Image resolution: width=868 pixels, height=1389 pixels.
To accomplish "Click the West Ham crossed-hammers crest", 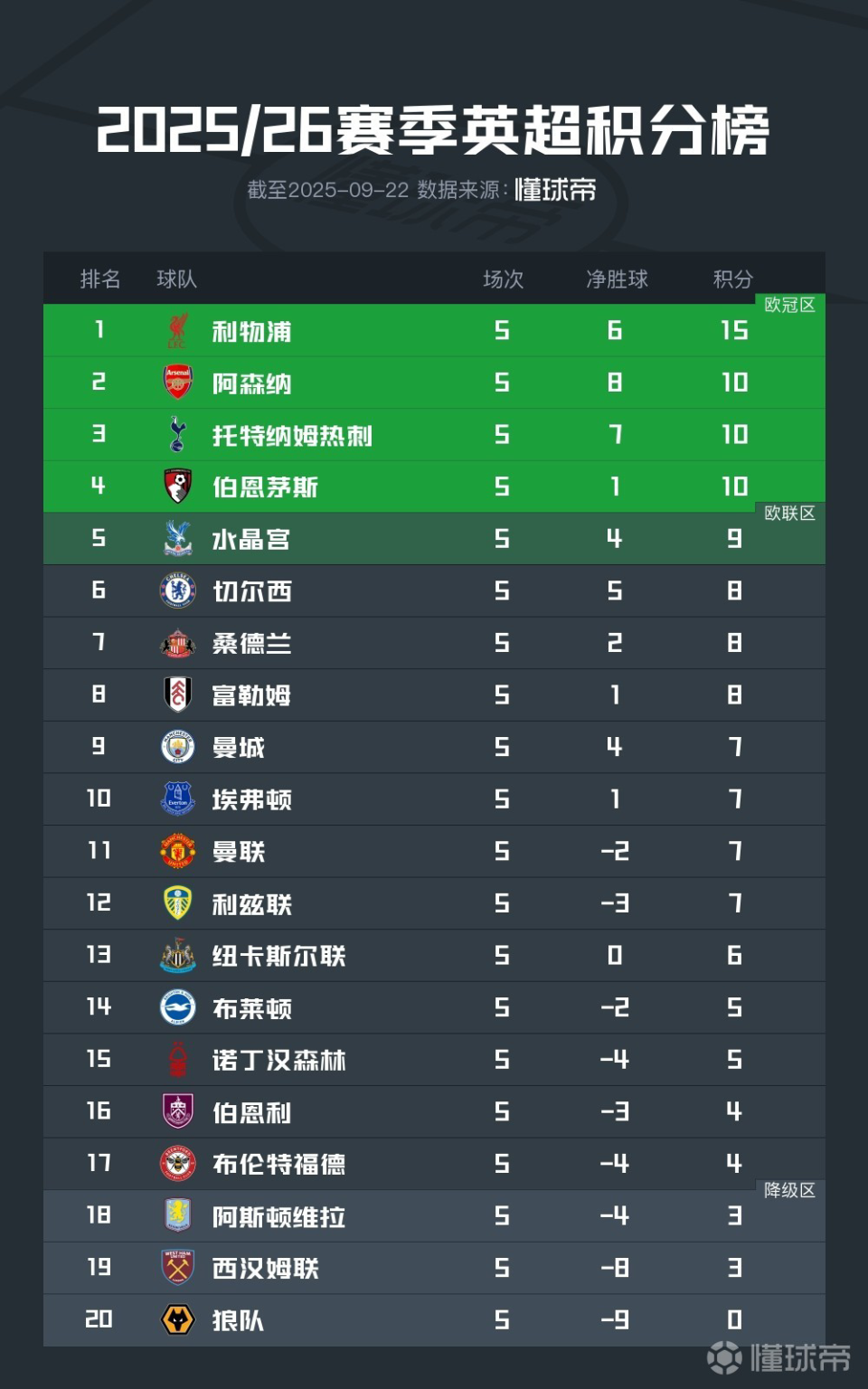I will pyautogui.click(x=178, y=1268).
